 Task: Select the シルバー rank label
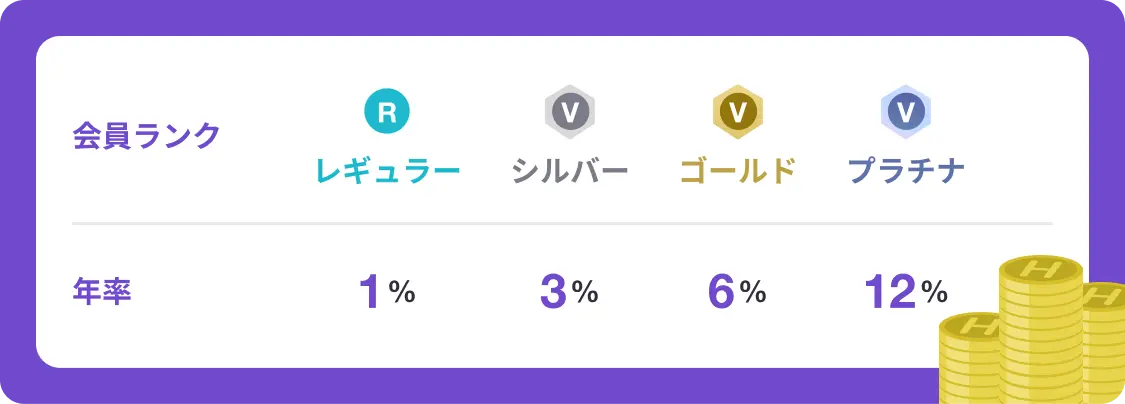pos(570,172)
